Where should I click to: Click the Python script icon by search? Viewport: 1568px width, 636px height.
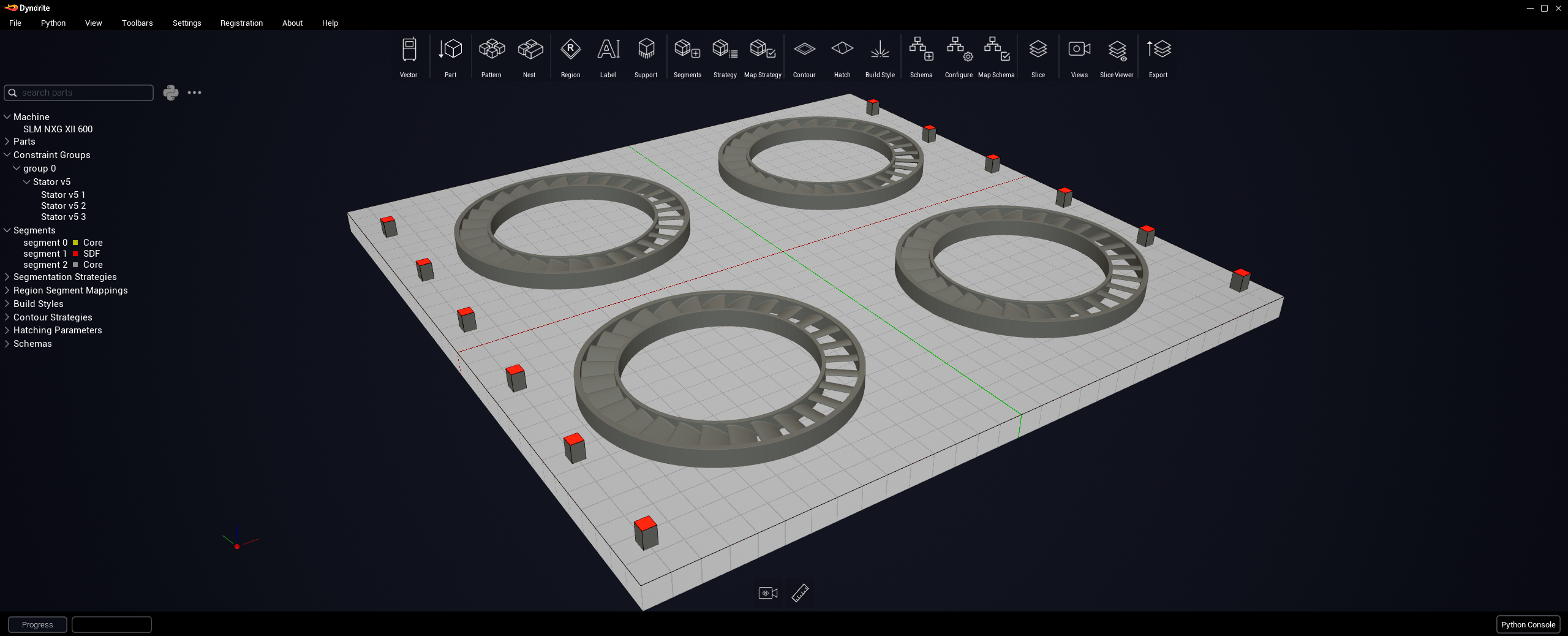coord(171,93)
